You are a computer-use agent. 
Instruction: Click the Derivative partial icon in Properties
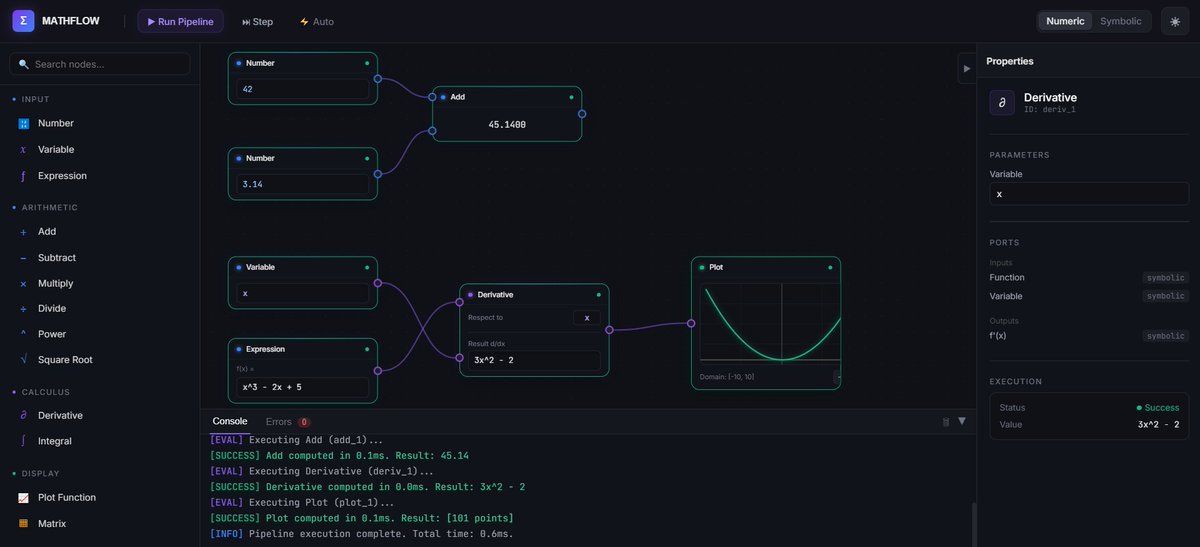(x=1002, y=103)
